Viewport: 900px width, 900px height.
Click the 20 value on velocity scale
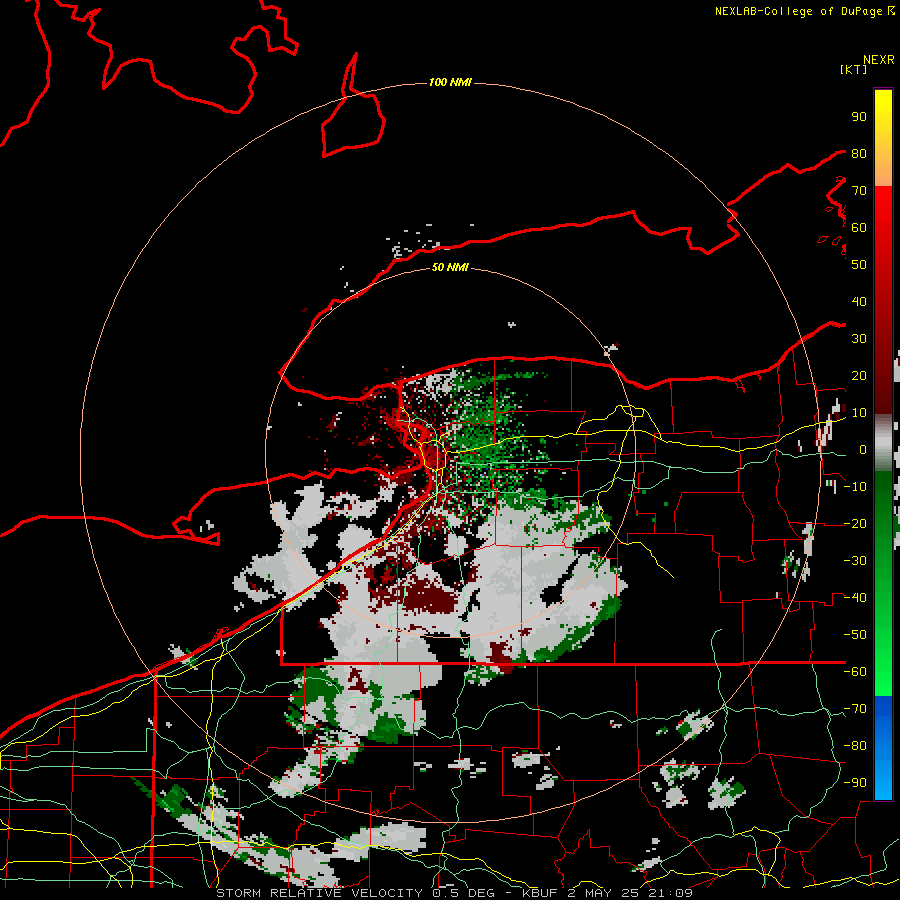(x=859, y=376)
